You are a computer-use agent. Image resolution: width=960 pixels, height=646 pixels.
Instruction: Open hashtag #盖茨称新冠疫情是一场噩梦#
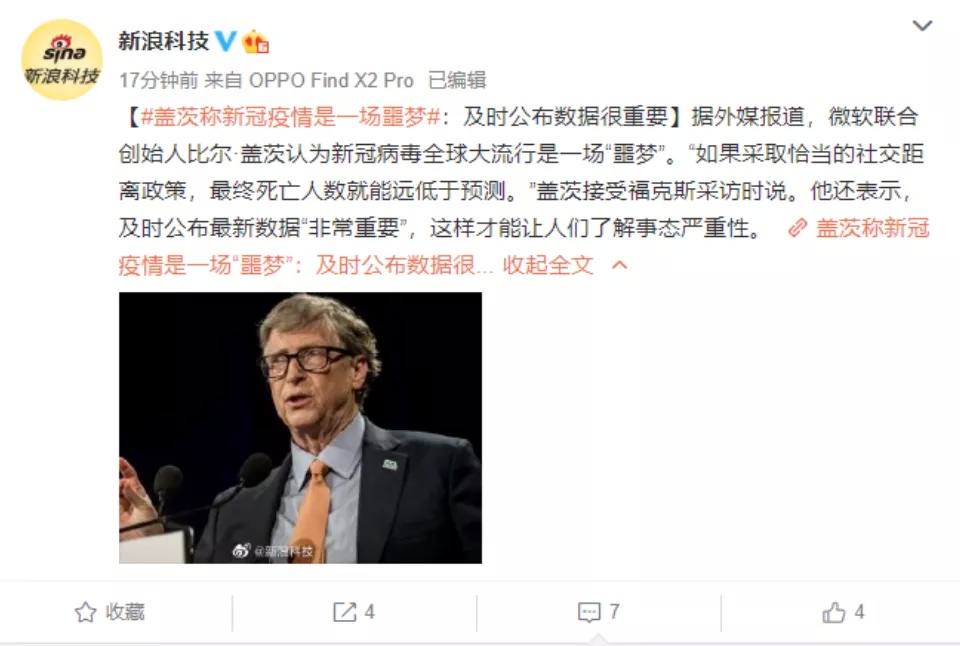click(x=291, y=116)
